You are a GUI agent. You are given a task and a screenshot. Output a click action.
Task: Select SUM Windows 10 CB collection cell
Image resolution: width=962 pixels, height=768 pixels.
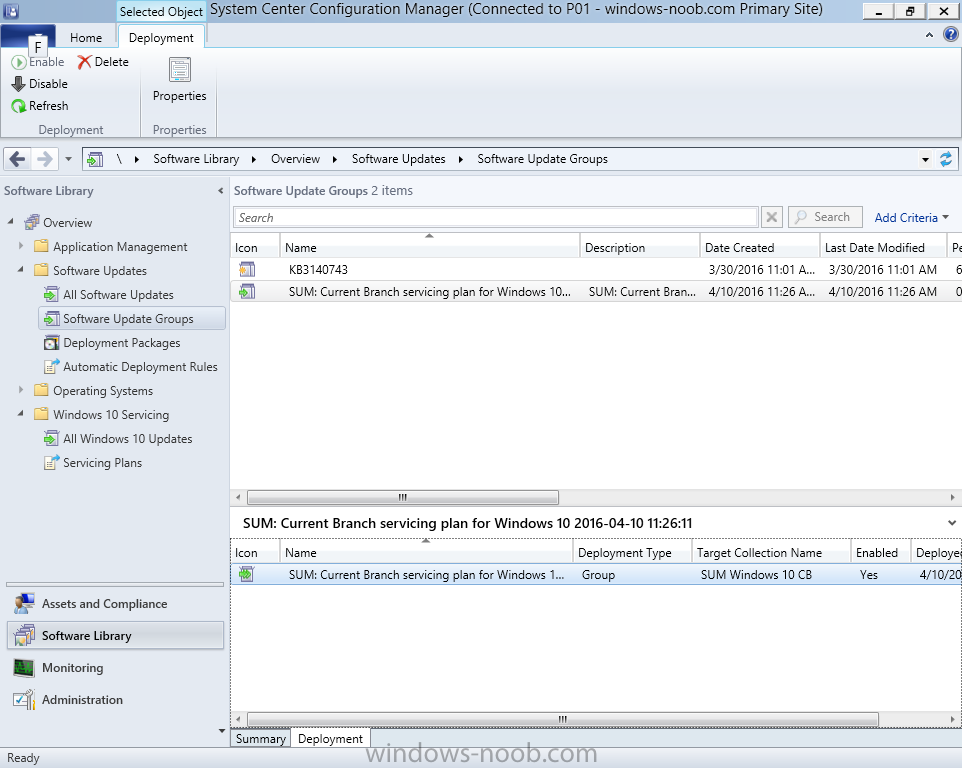coord(756,575)
